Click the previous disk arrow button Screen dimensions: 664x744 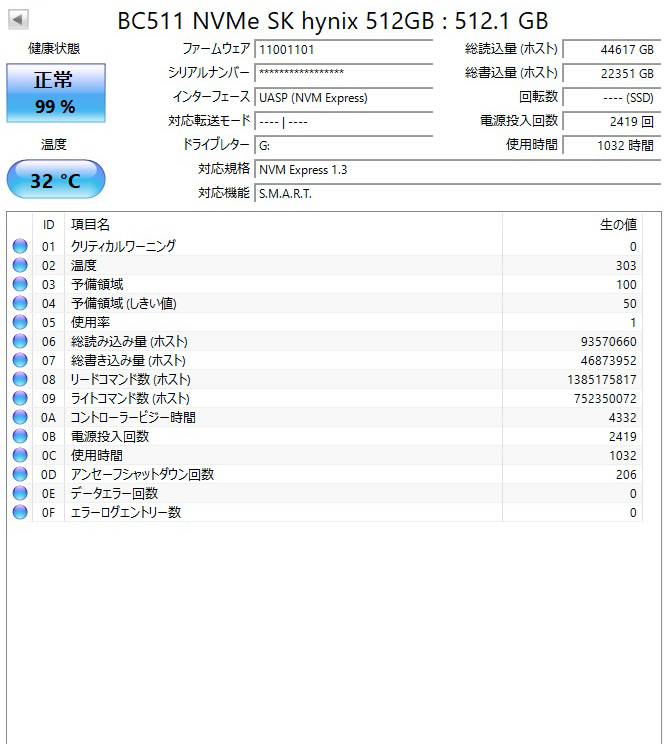pyautogui.click(x=19, y=20)
